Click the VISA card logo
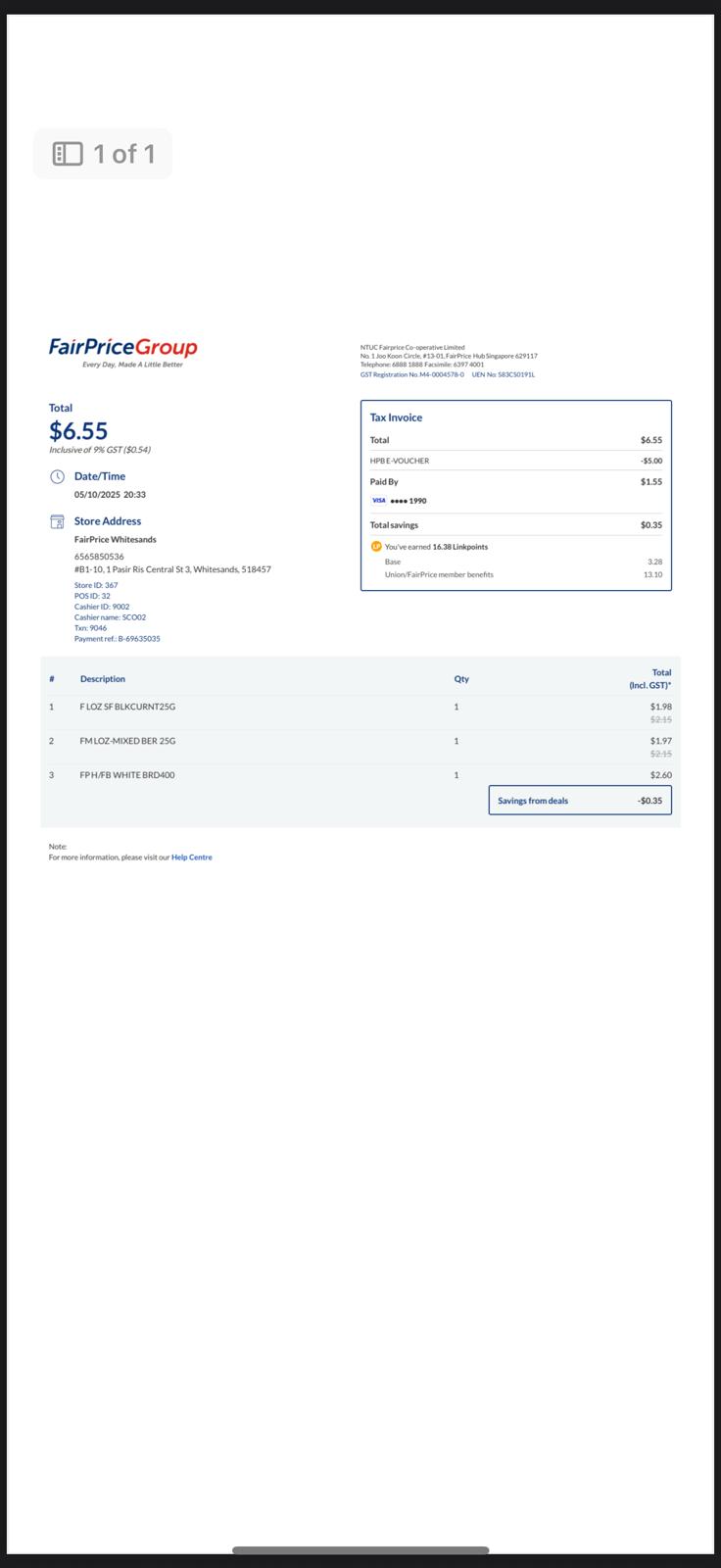This screenshot has height=1568, width=721. point(378,501)
